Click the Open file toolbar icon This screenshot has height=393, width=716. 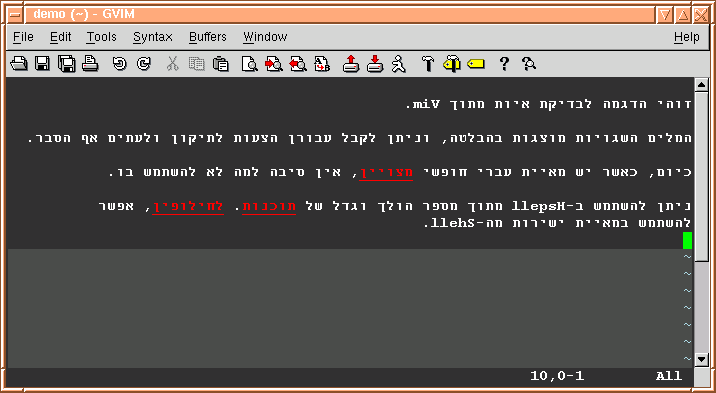click(x=19, y=64)
